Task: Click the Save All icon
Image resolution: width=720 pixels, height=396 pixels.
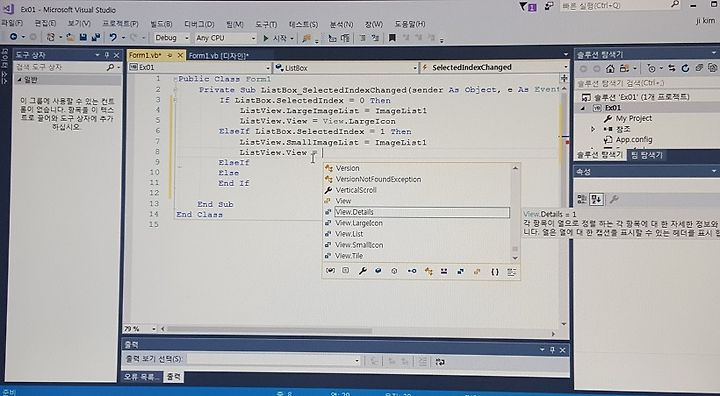Action: (96, 38)
